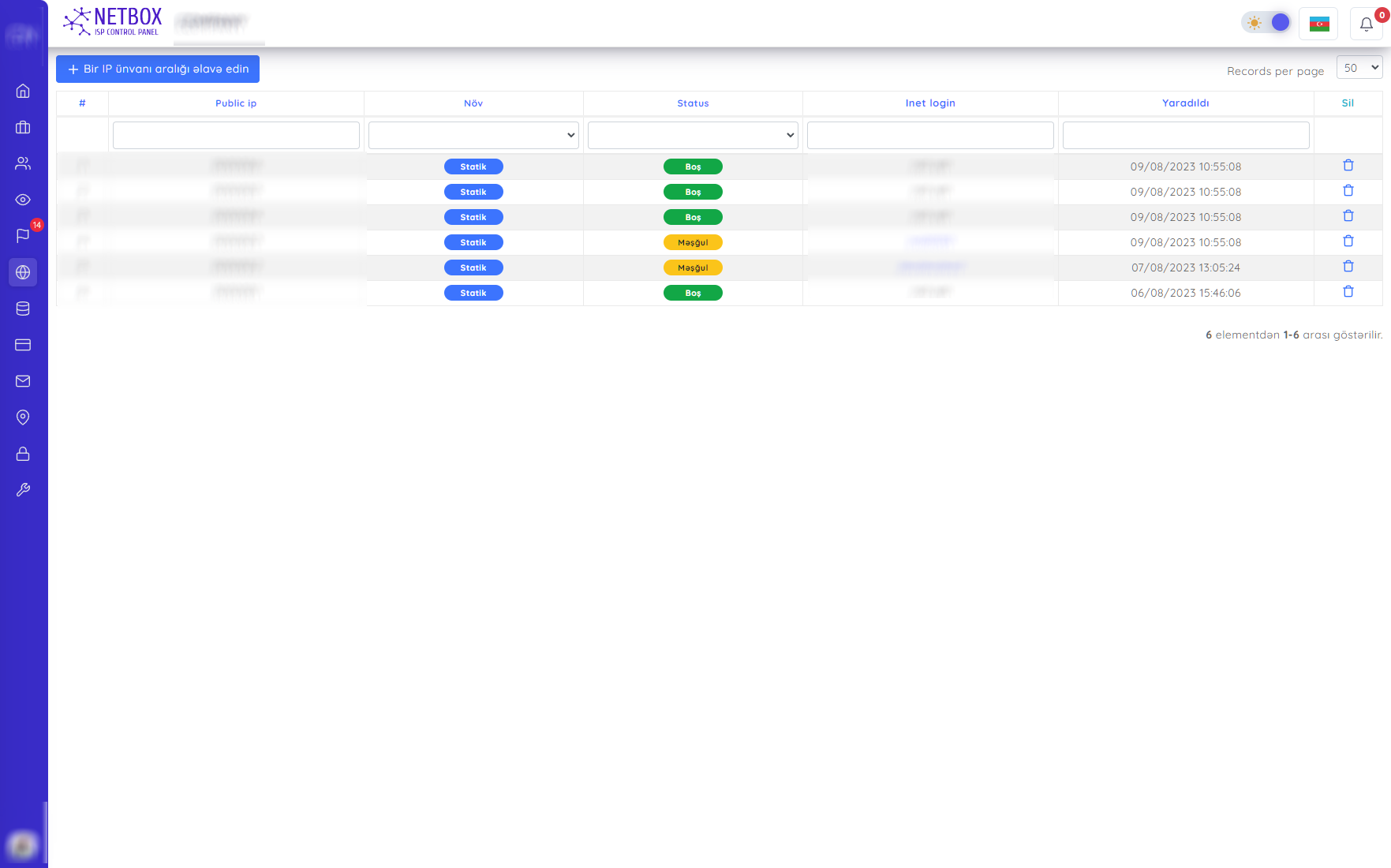The height and width of the screenshot is (868, 1391).
Task: Open the Növ filter dropdown
Action: coord(473,135)
